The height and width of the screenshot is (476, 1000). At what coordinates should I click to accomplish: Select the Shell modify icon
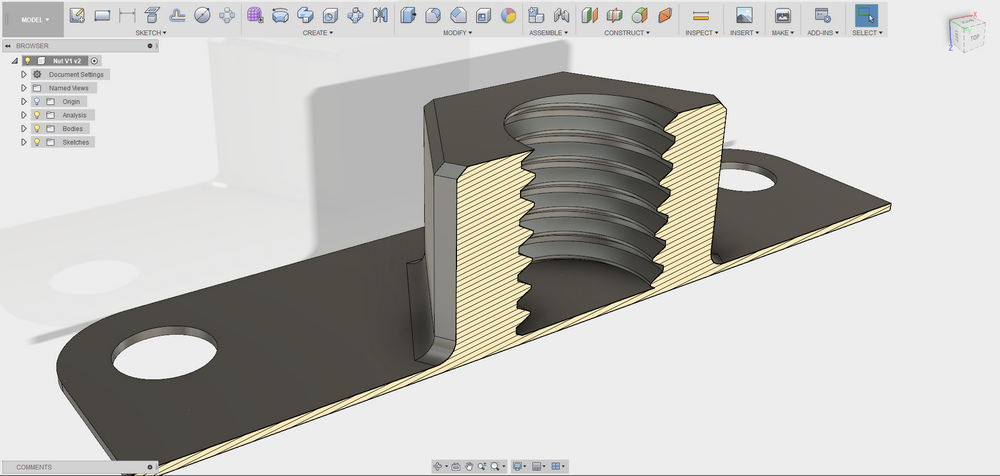point(483,15)
